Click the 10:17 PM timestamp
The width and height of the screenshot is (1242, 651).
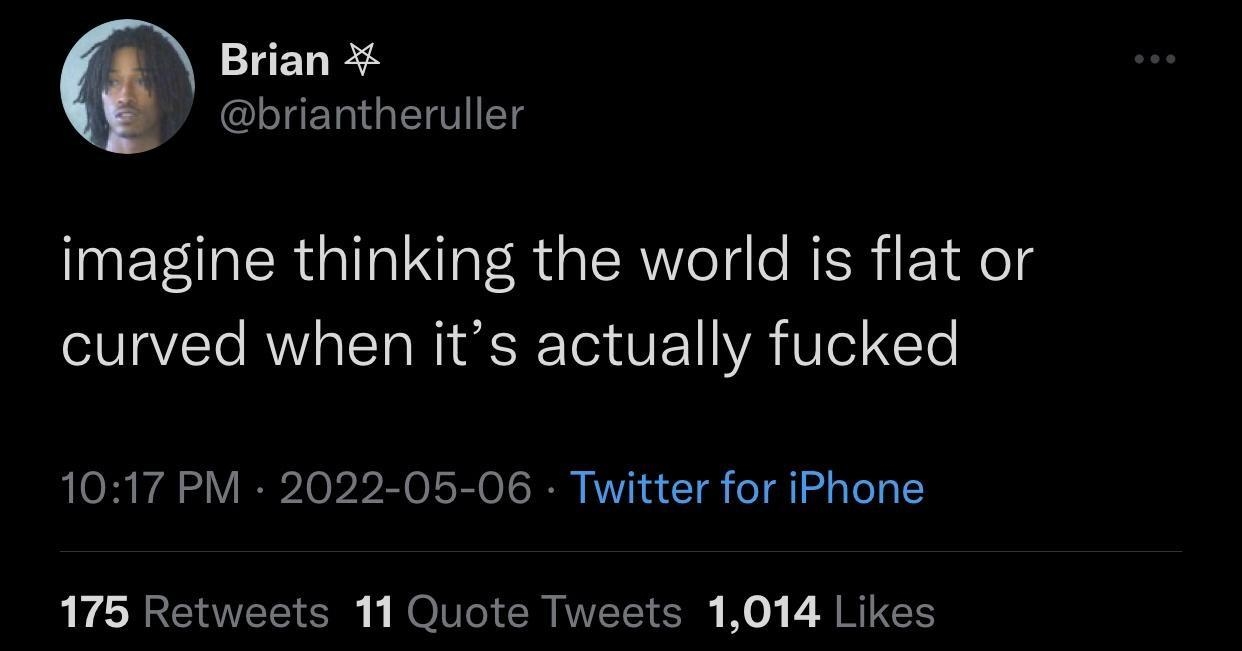150,488
